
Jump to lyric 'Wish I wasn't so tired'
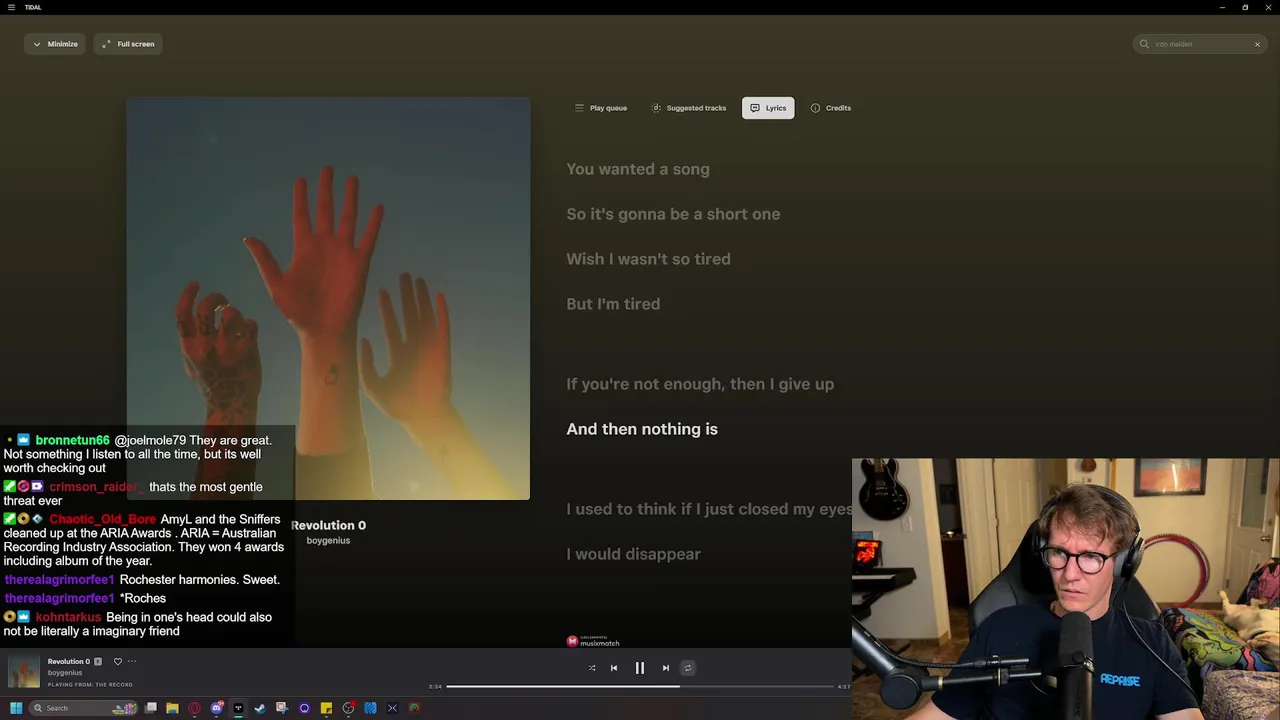coord(648,259)
